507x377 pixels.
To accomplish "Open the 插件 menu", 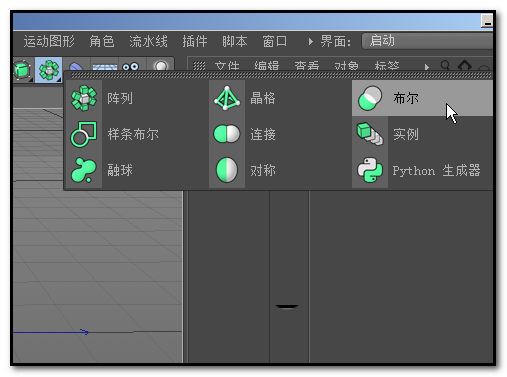I will 195,41.
